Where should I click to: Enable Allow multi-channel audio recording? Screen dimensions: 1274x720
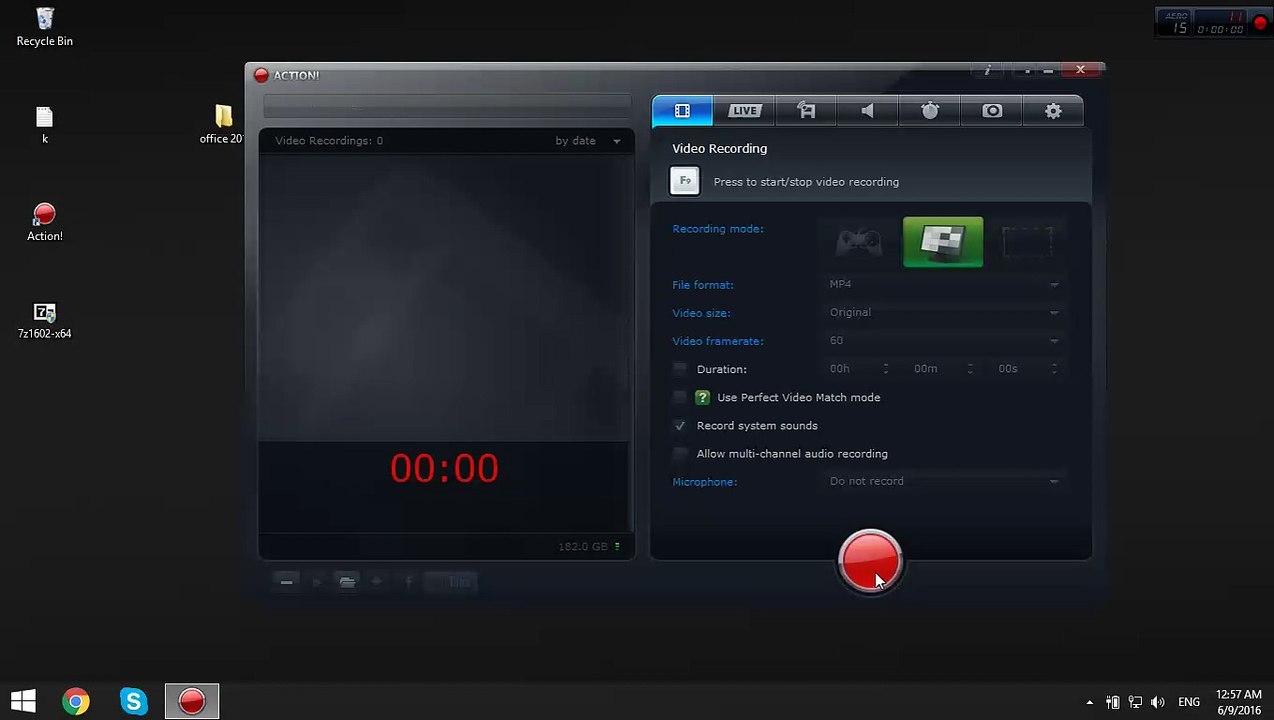(x=680, y=453)
